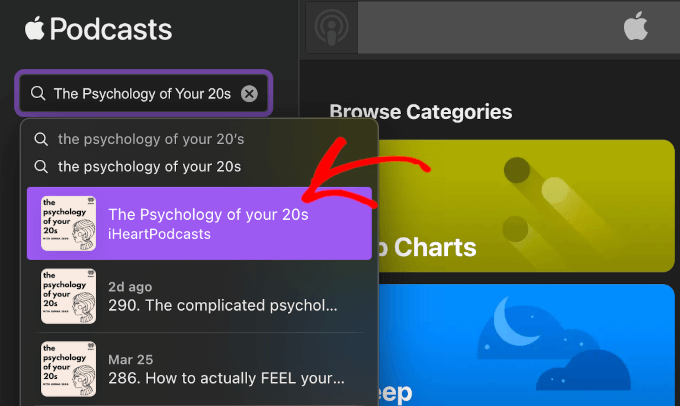Viewport: 680px width, 406px height.
Task: Click the clear search text X icon
Action: [249, 94]
